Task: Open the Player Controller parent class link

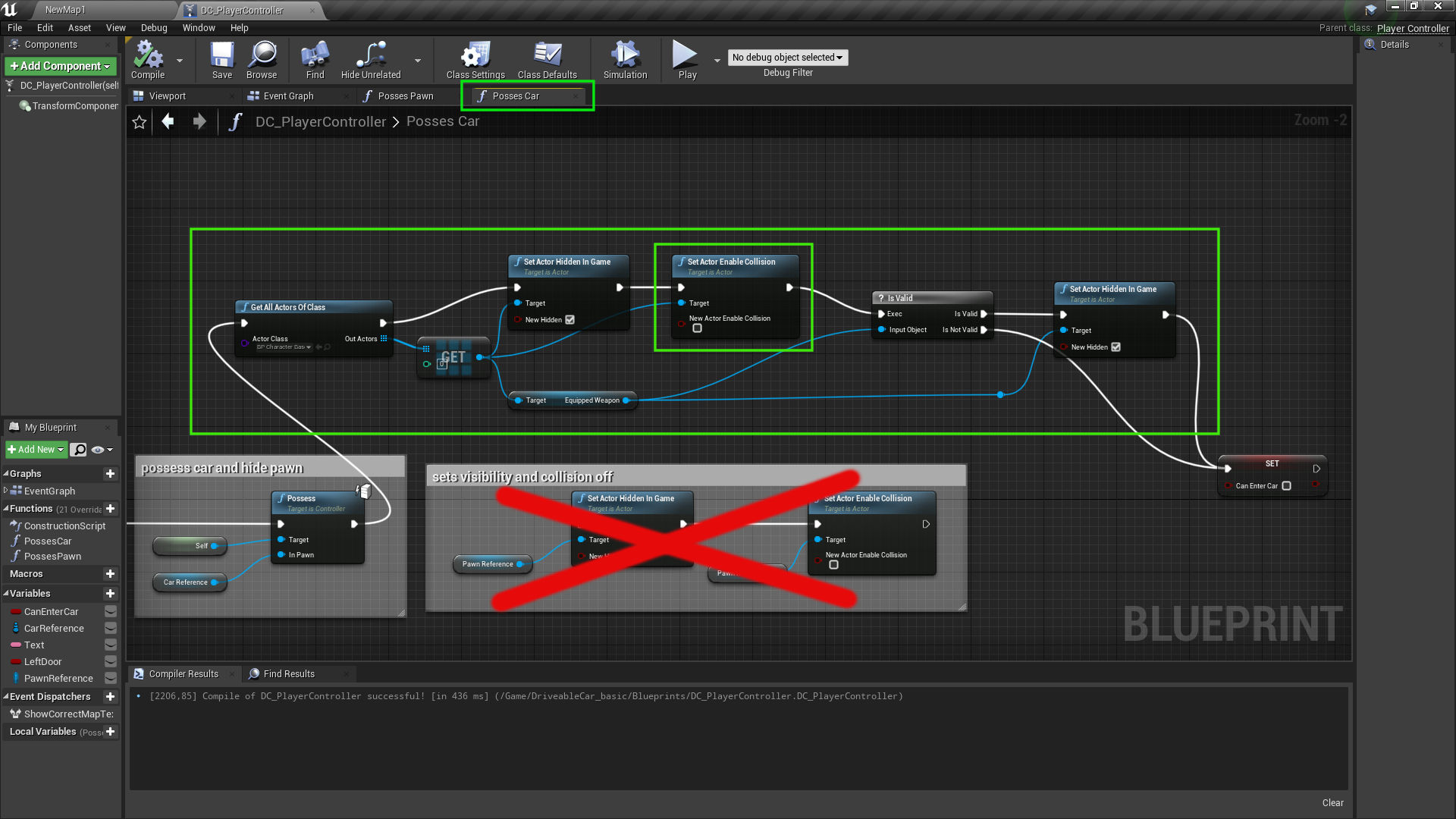Action: pyautogui.click(x=1412, y=28)
